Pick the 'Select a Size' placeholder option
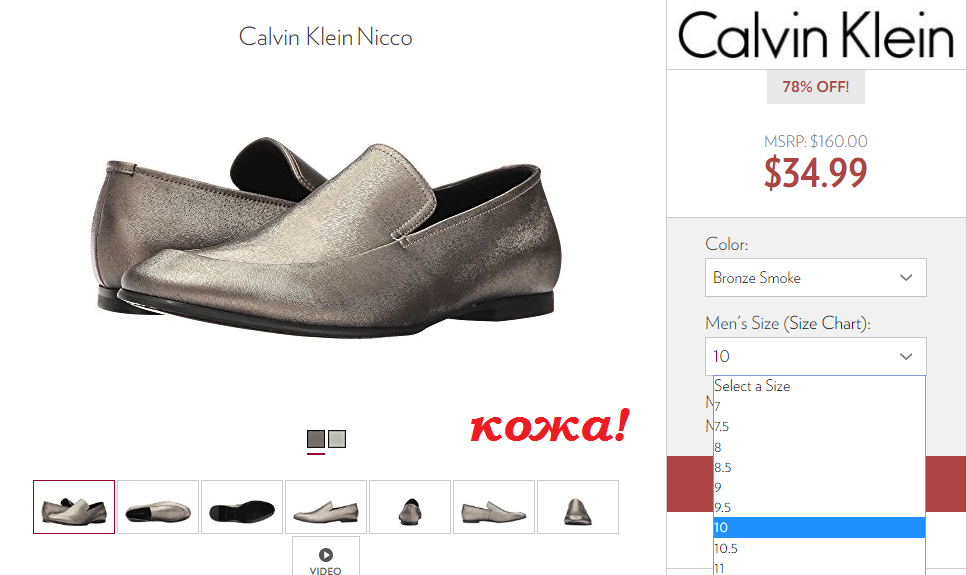 [820, 386]
